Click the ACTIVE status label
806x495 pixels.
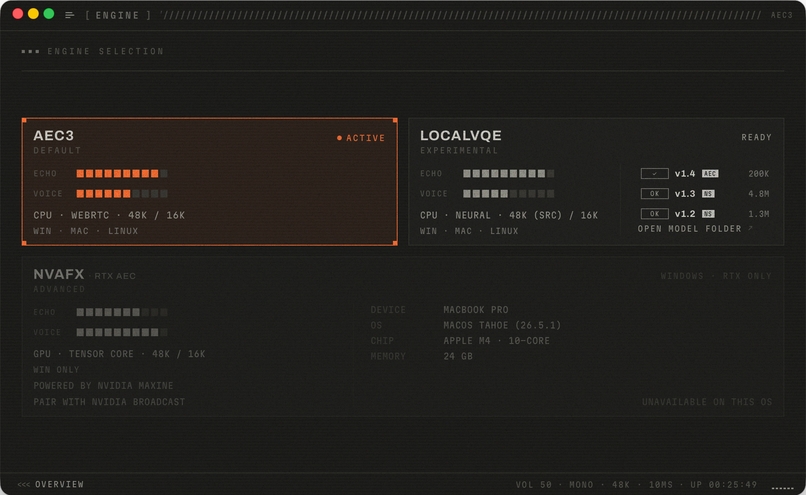tap(365, 138)
